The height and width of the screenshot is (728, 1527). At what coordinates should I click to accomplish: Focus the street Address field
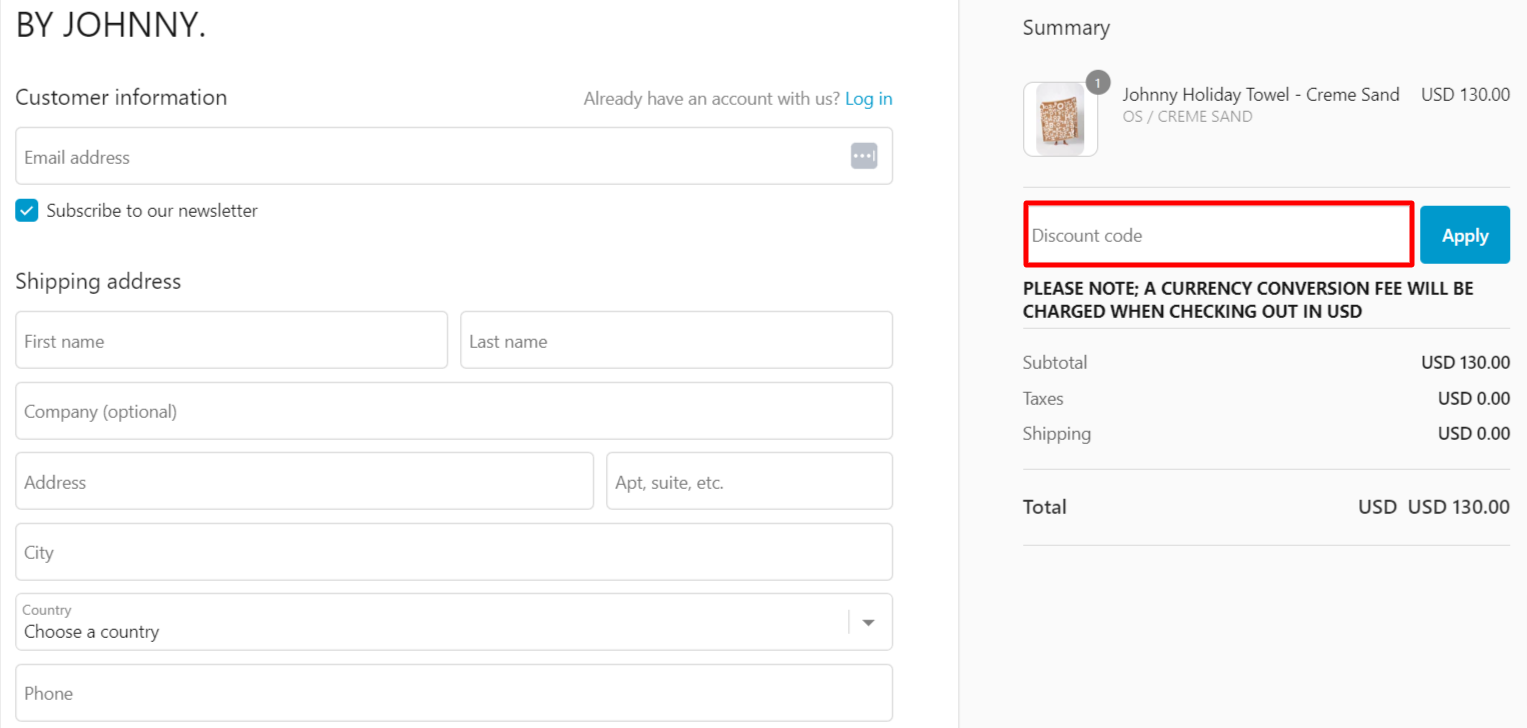point(304,482)
